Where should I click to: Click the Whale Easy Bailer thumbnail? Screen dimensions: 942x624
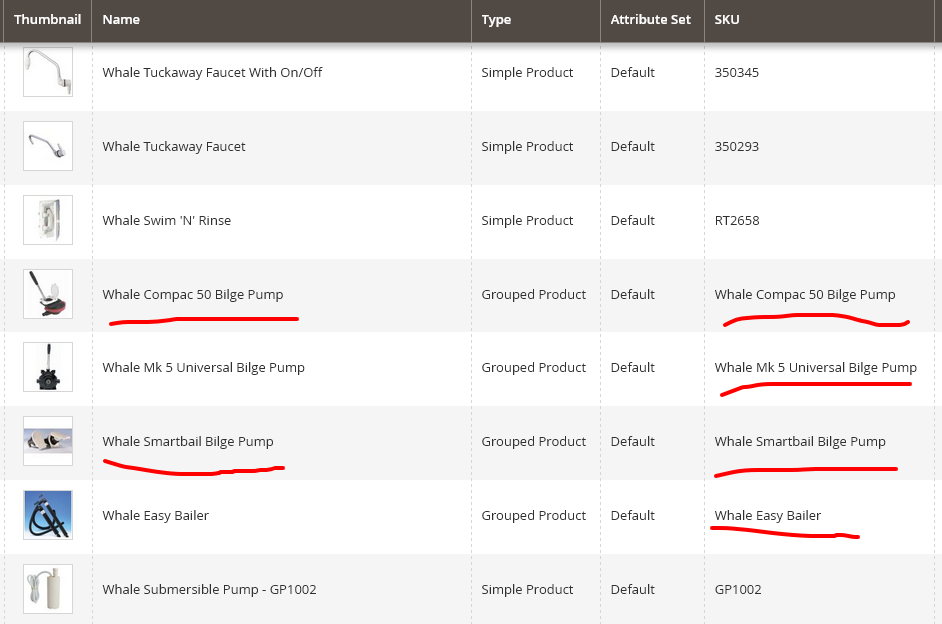tap(47, 514)
